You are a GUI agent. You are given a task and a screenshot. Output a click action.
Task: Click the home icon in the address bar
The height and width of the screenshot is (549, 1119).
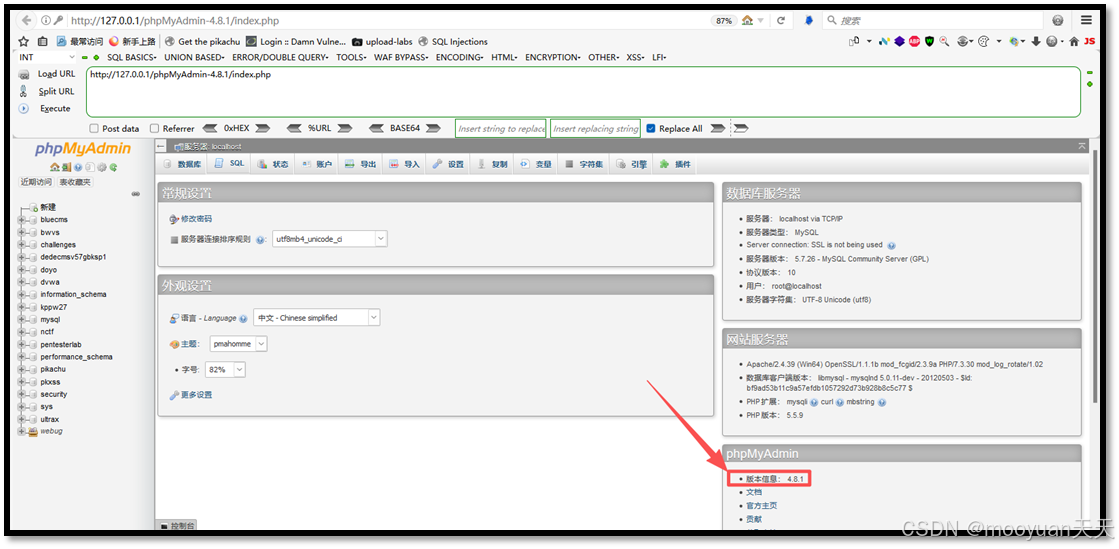748,21
